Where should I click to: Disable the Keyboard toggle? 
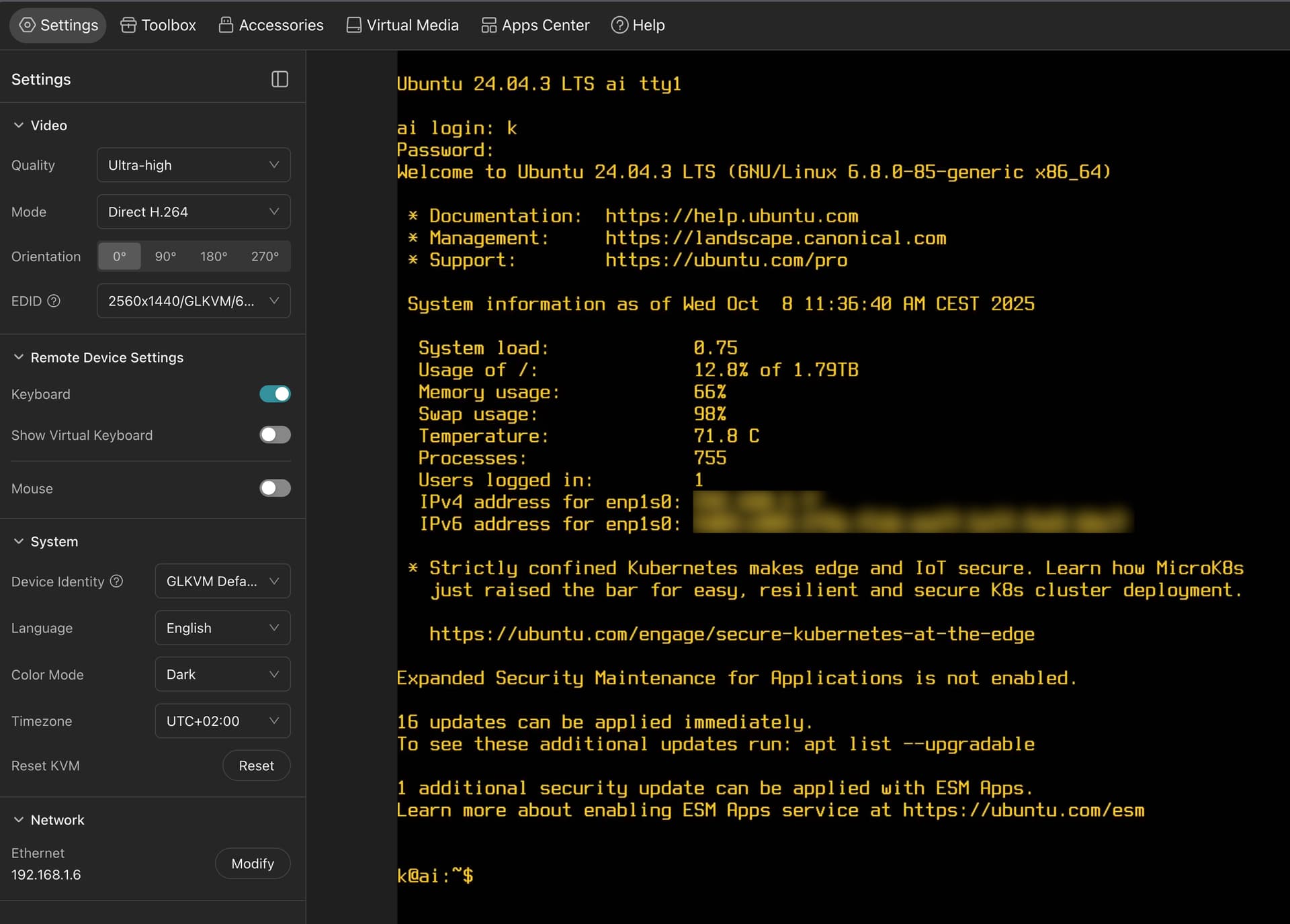[x=275, y=394]
